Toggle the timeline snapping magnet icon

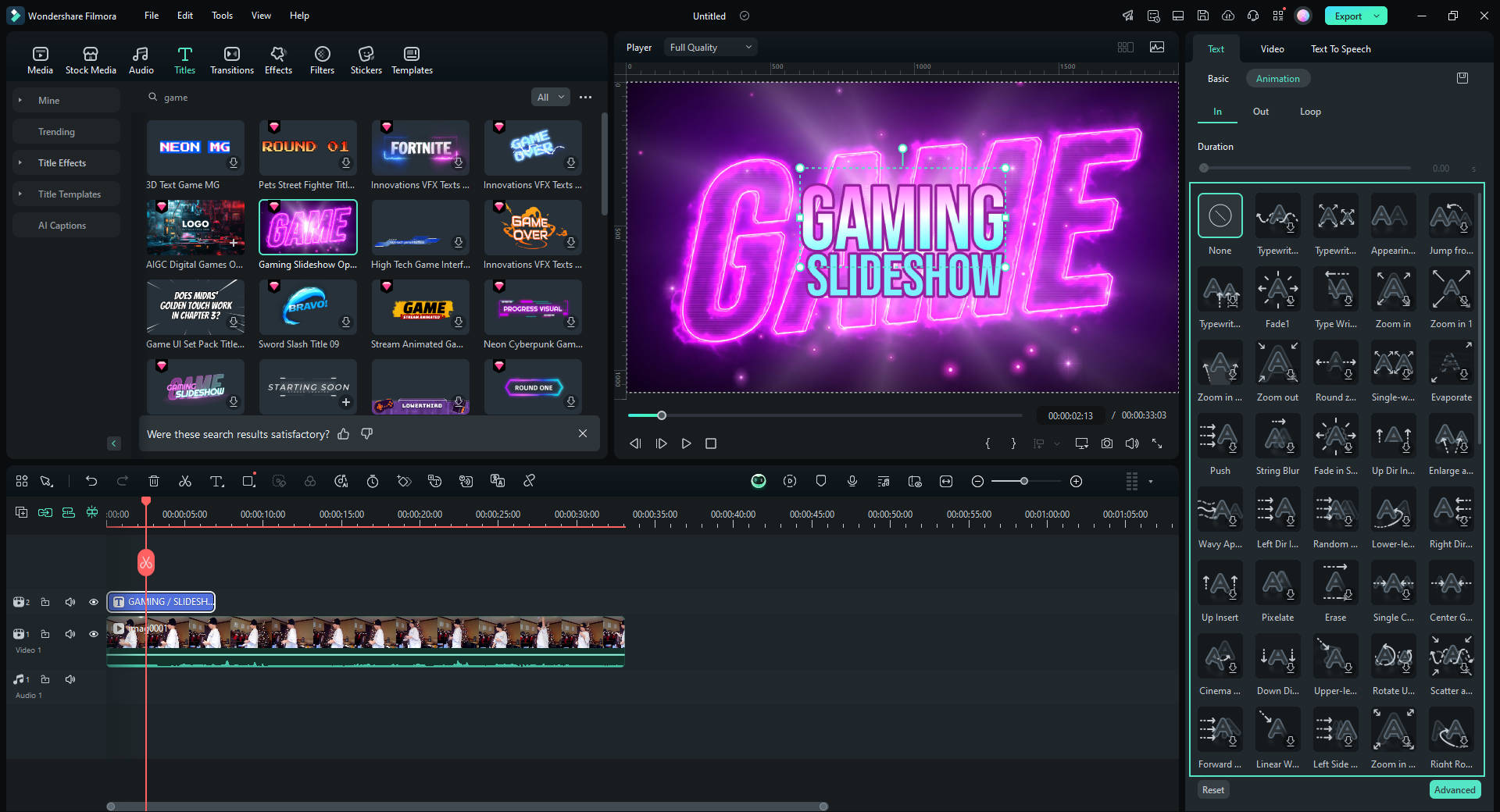[92, 512]
